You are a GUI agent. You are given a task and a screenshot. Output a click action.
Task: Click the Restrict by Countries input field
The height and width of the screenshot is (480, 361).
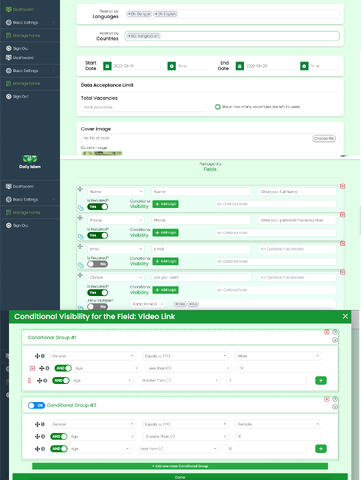(x=232, y=36)
